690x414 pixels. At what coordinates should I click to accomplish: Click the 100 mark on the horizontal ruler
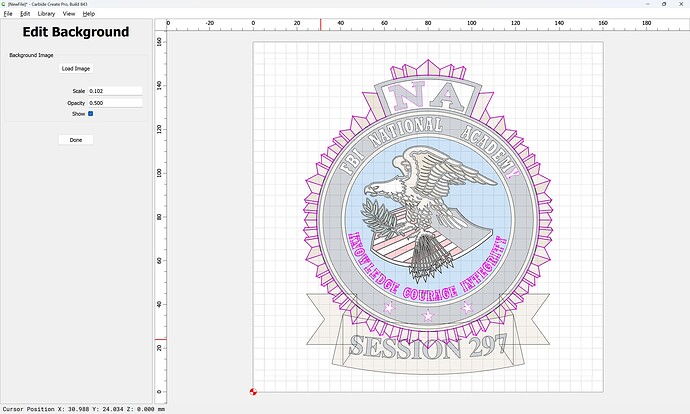[471, 23]
